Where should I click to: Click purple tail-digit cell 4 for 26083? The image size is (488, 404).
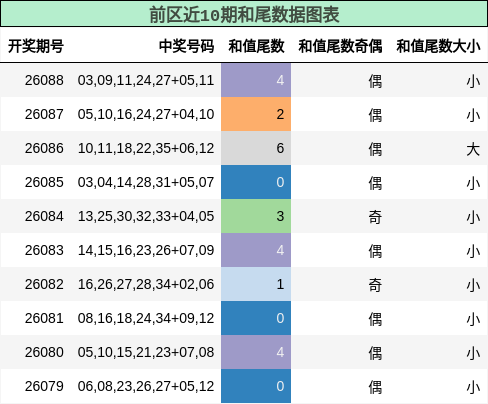coord(256,250)
